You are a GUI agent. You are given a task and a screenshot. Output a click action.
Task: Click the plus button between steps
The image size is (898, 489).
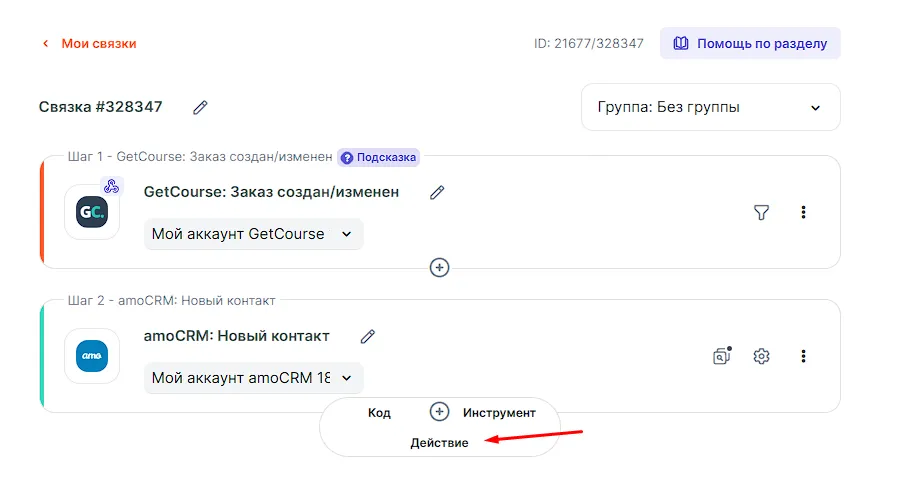[x=439, y=267]
